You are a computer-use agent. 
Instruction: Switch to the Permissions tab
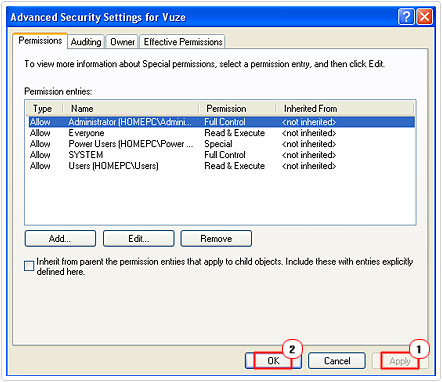tap(40, 41)
